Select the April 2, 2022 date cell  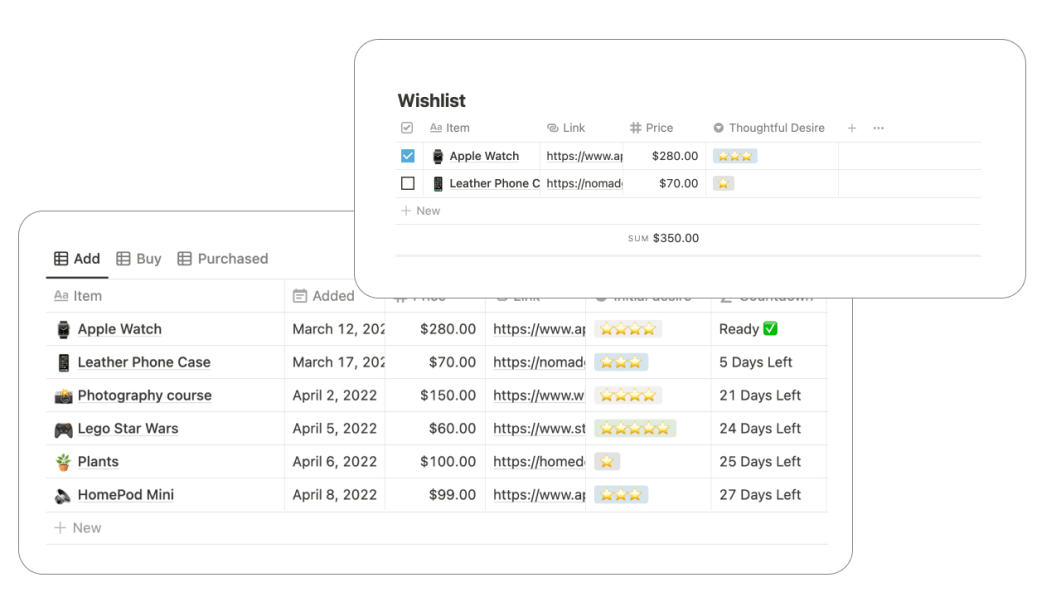pyautogui.click(x=334, y=395)
